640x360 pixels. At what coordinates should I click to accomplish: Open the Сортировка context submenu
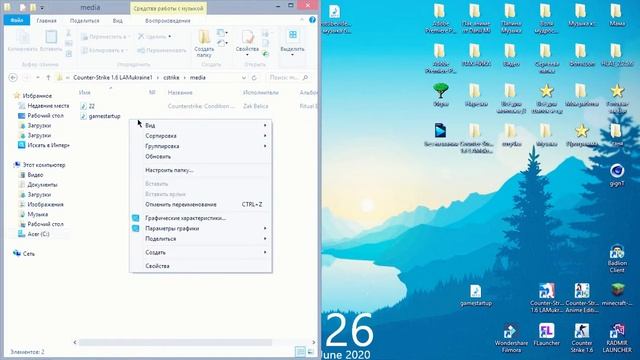(200, 136)
